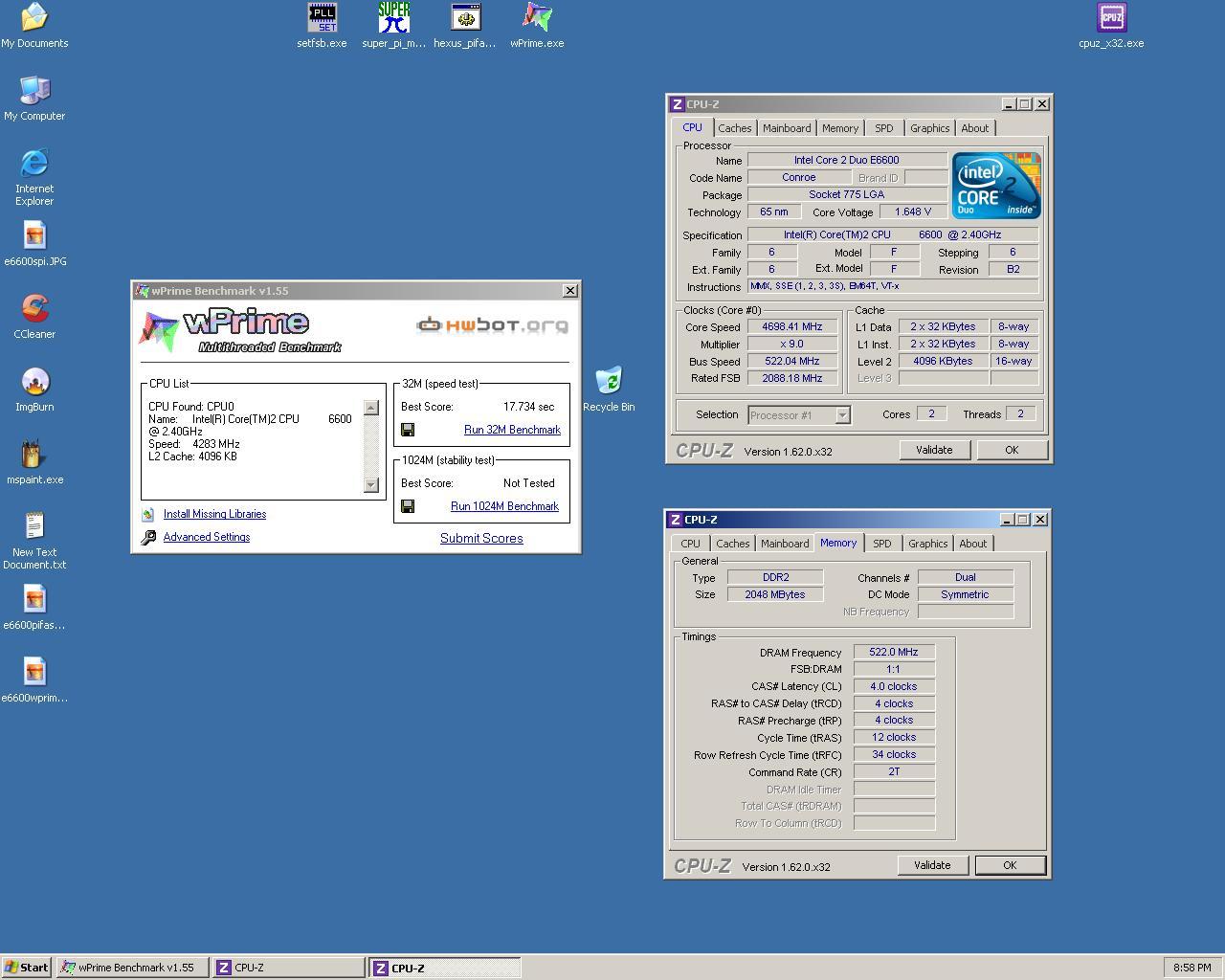Select e6600pifas... image file icon
1225x980 pixels.
pos(34,607)
